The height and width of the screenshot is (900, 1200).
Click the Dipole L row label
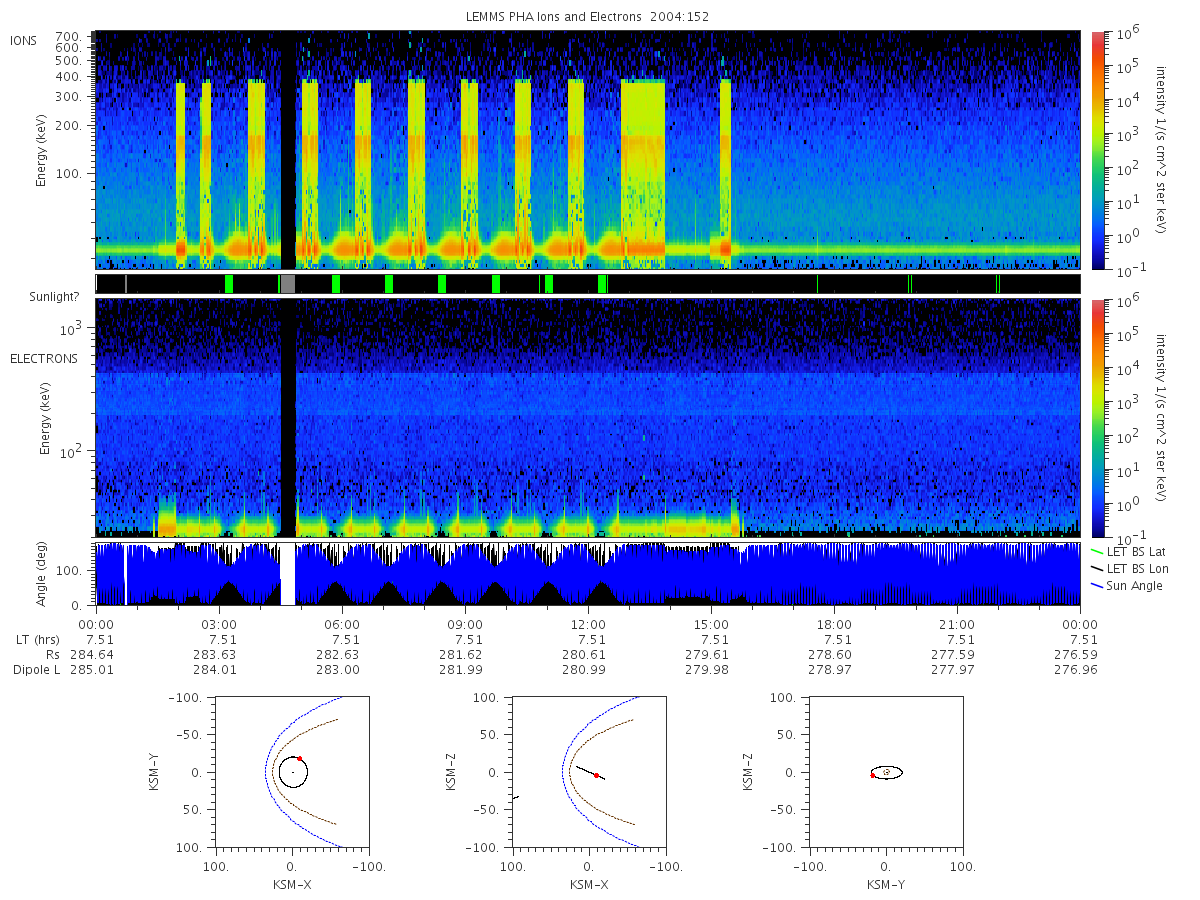tap(36, 669)
